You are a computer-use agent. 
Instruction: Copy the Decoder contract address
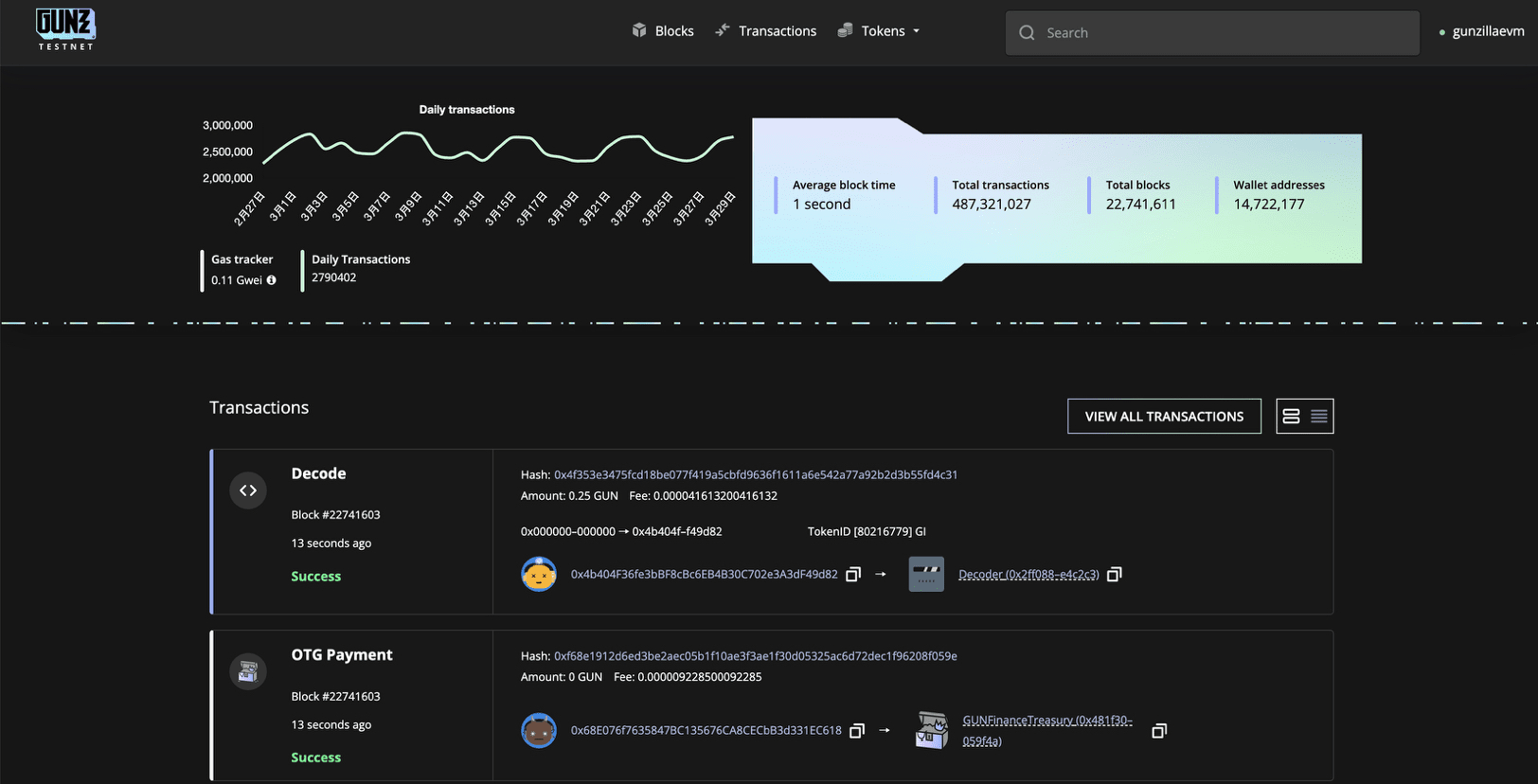pos(1115,575)
